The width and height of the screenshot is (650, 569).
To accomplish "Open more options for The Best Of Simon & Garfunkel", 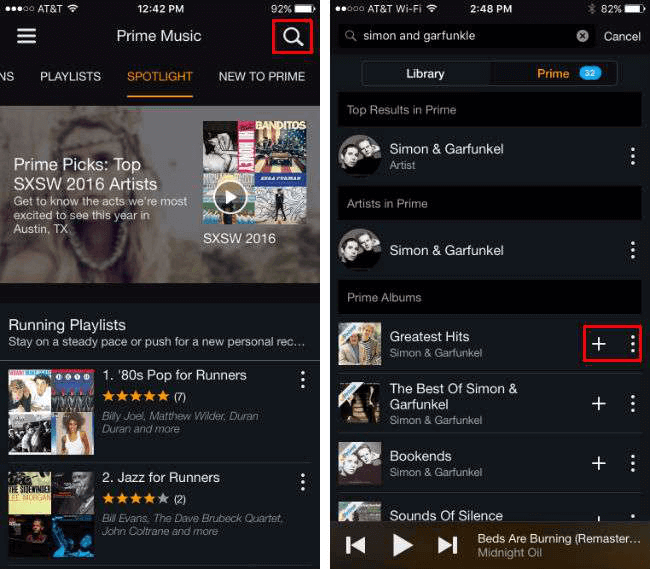I will point(633,404).
